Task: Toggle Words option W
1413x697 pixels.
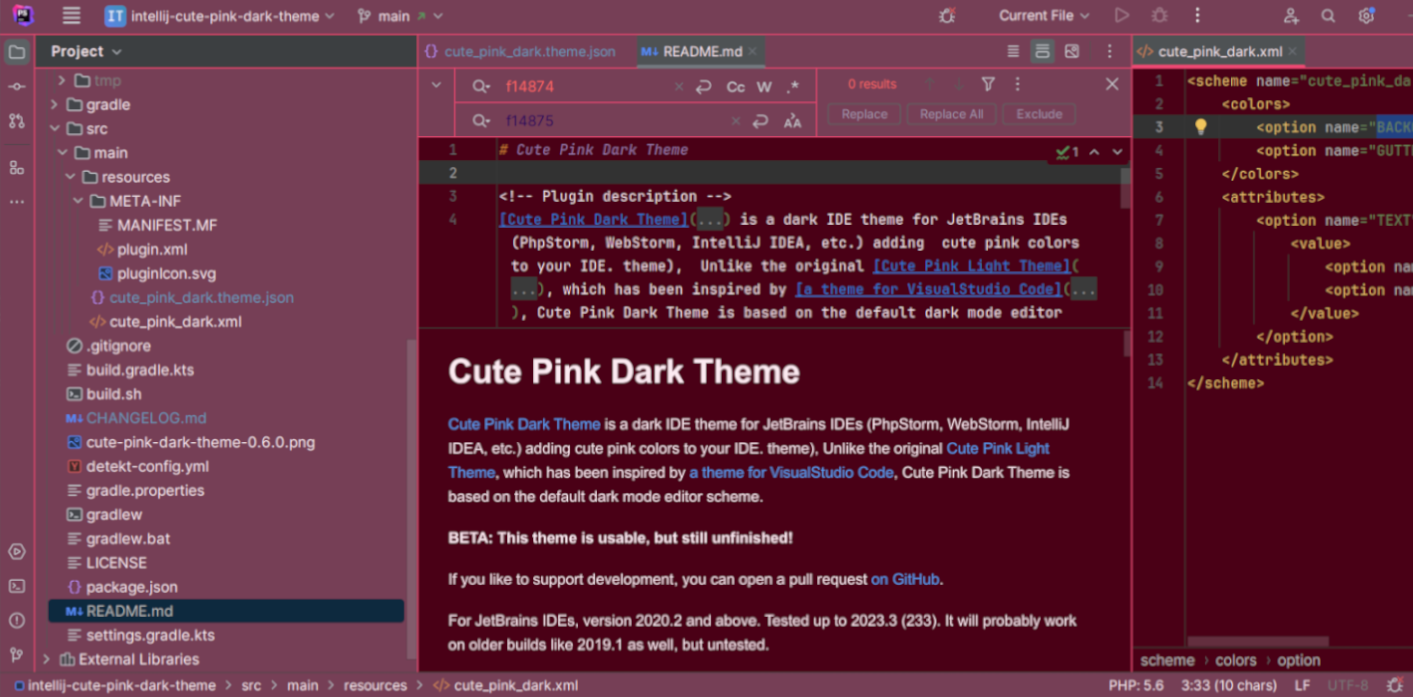Action: 764,87
